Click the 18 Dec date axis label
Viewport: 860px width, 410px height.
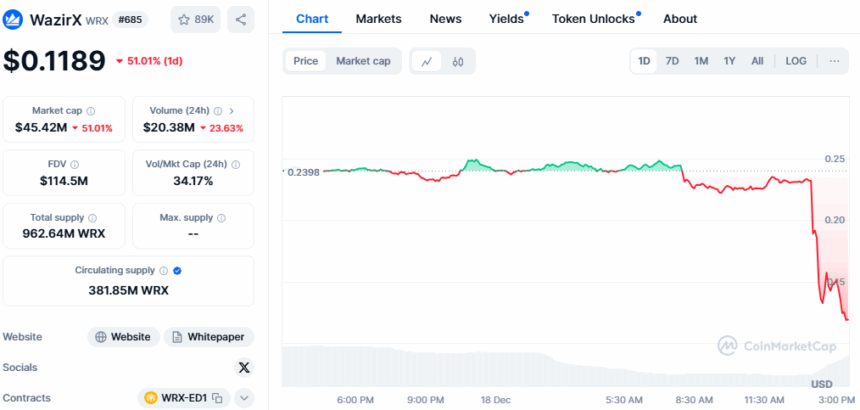495,400
